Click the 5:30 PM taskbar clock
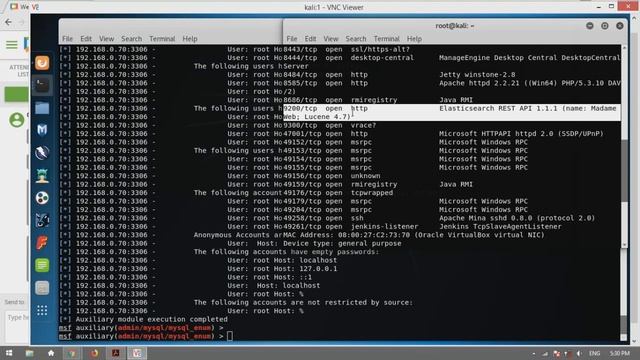Screen dimensions: 640x360 click(x=619, y=353)
